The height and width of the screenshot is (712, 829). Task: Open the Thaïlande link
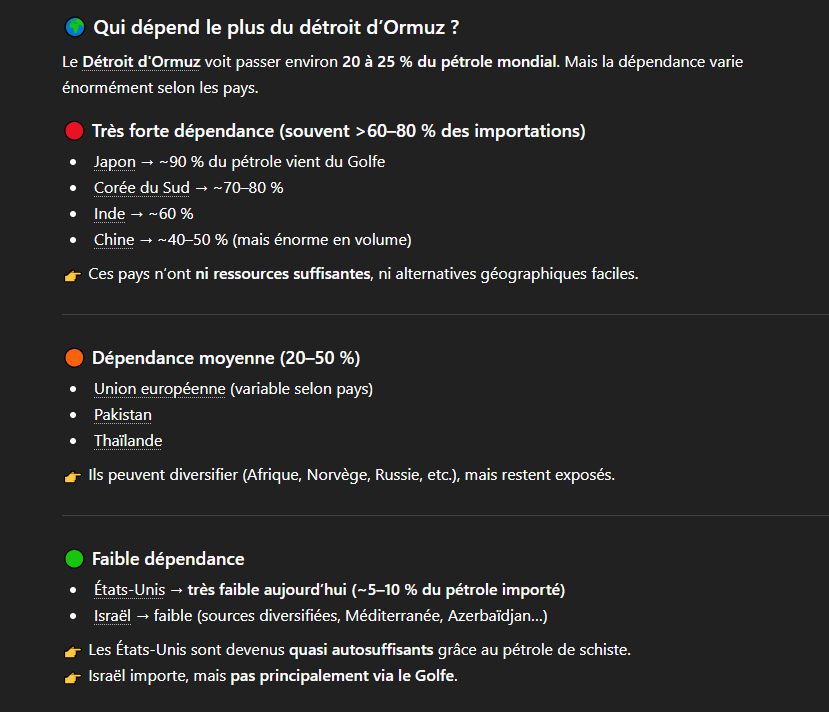pyautogui.click(x=128, y=441)
